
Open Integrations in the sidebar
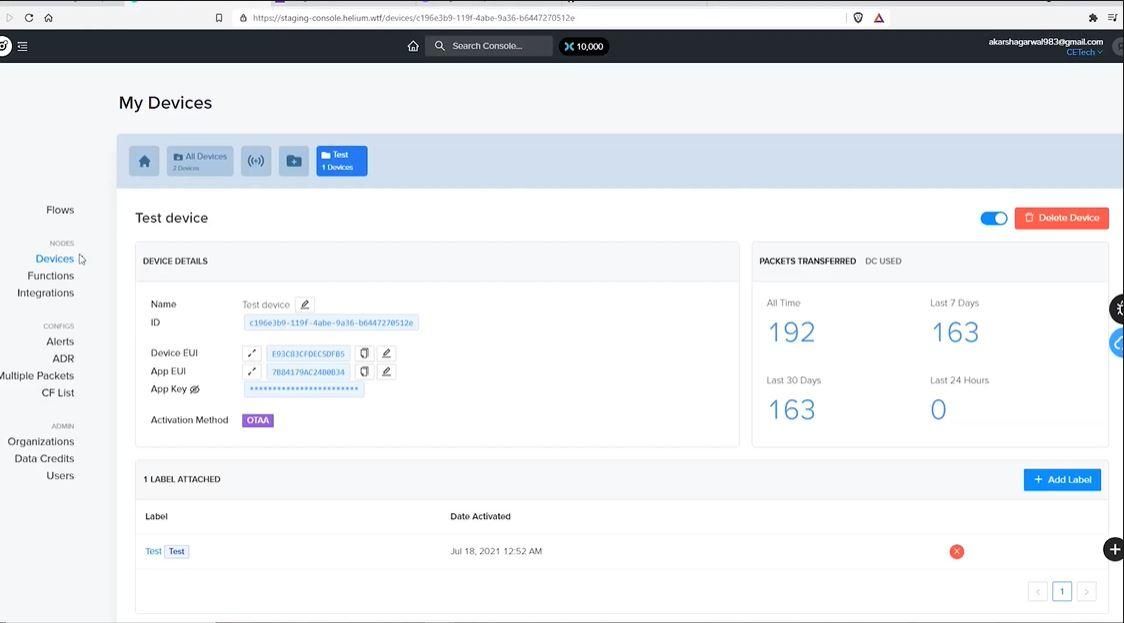point(45,293)
